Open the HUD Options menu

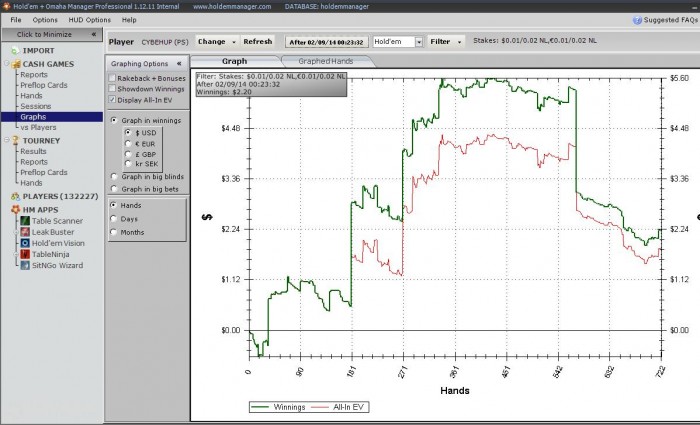click(x=89, y=20)
